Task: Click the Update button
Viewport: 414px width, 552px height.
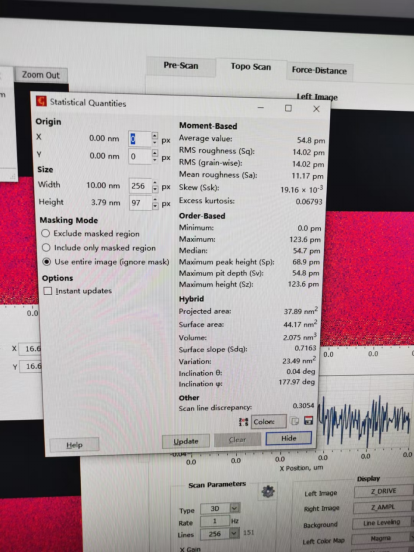Action: click(x=186, y=441)
